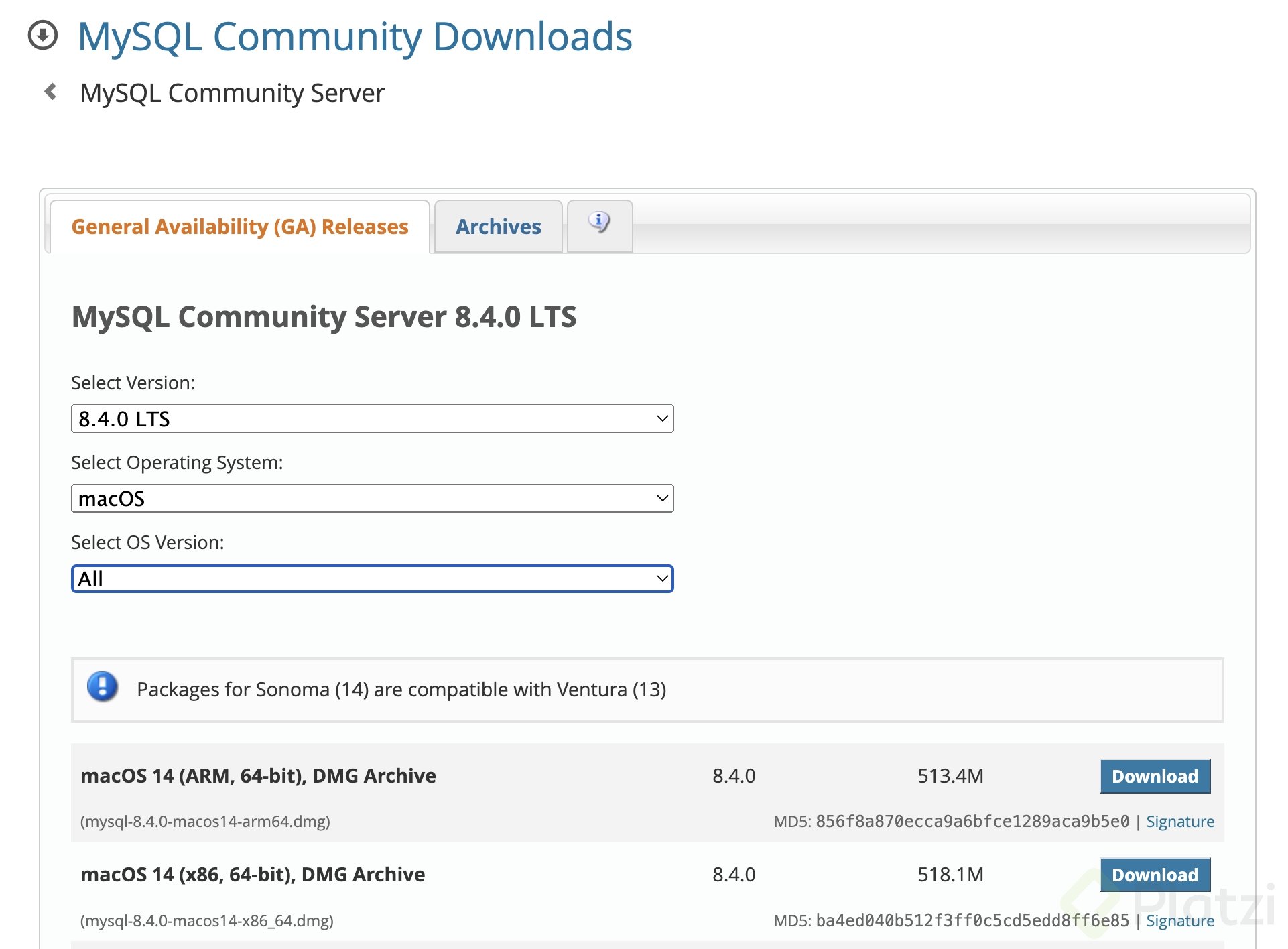Open Signature link for the x86_64 dmg
This screenshot has width=1288, height=949.
(1180, 921)
